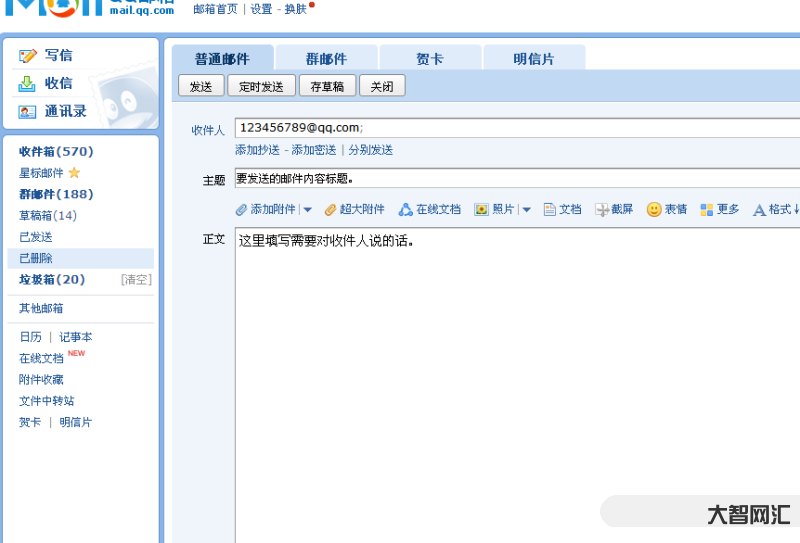Attach a large file via 超大附件
Screen dimensions: 800x543
[x=330, y=210]
